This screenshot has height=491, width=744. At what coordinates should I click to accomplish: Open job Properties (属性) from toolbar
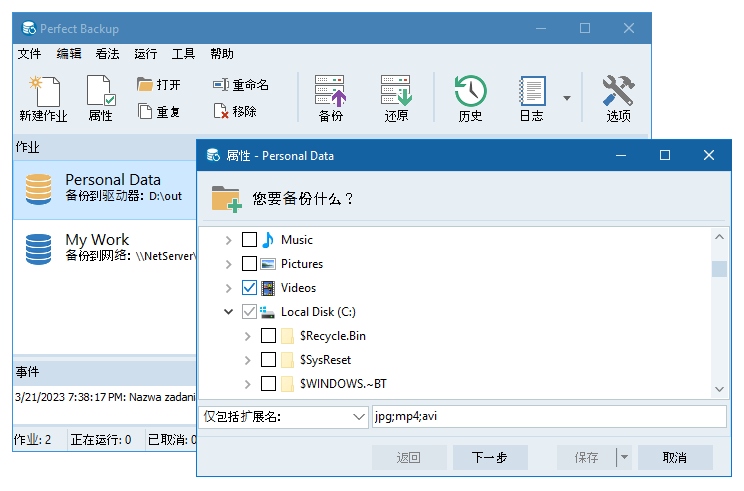pyautogui.click(x=101, y=98)
